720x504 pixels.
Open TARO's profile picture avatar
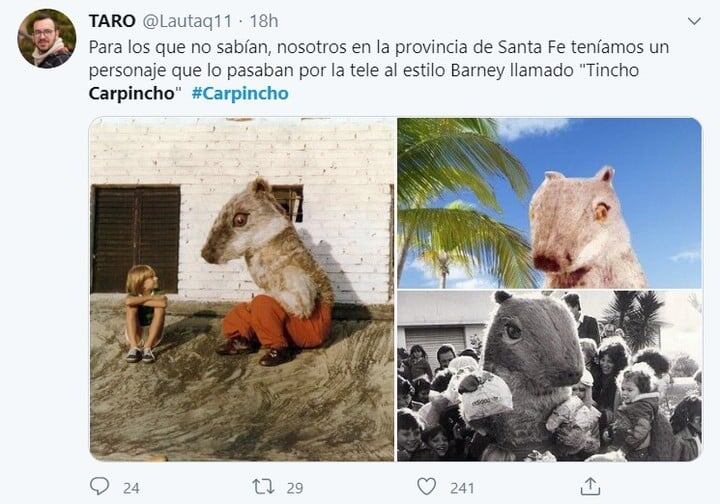47,39
